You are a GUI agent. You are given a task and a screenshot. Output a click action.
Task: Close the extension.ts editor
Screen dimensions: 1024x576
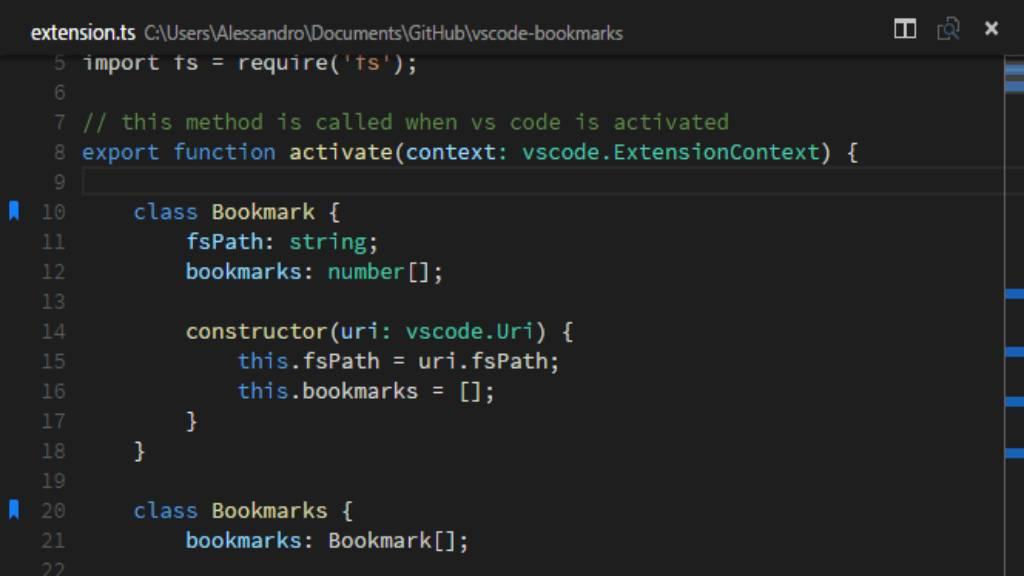[x=991, y=29]
